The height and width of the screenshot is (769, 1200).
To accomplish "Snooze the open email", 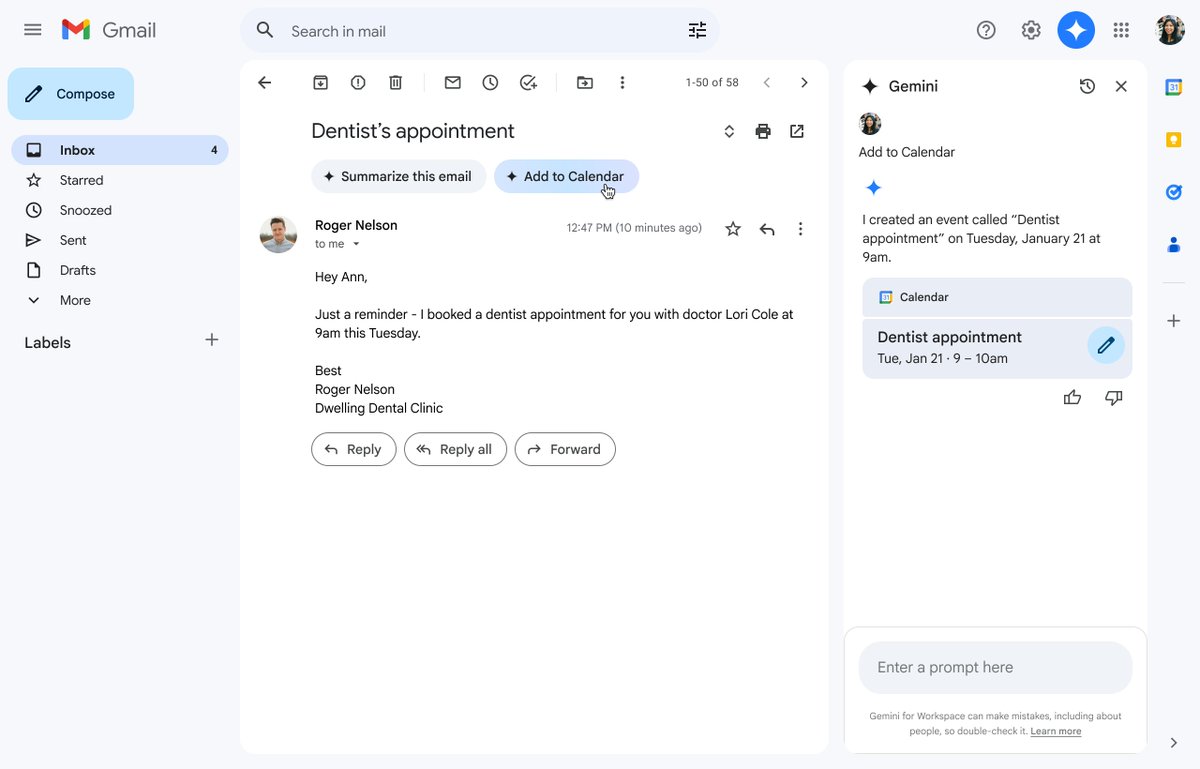I will pos(490,82).
